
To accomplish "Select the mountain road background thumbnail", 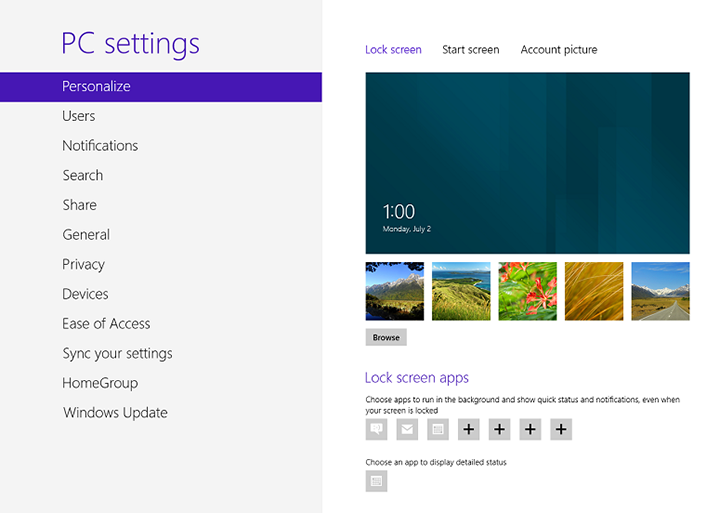I will (660, 291).
